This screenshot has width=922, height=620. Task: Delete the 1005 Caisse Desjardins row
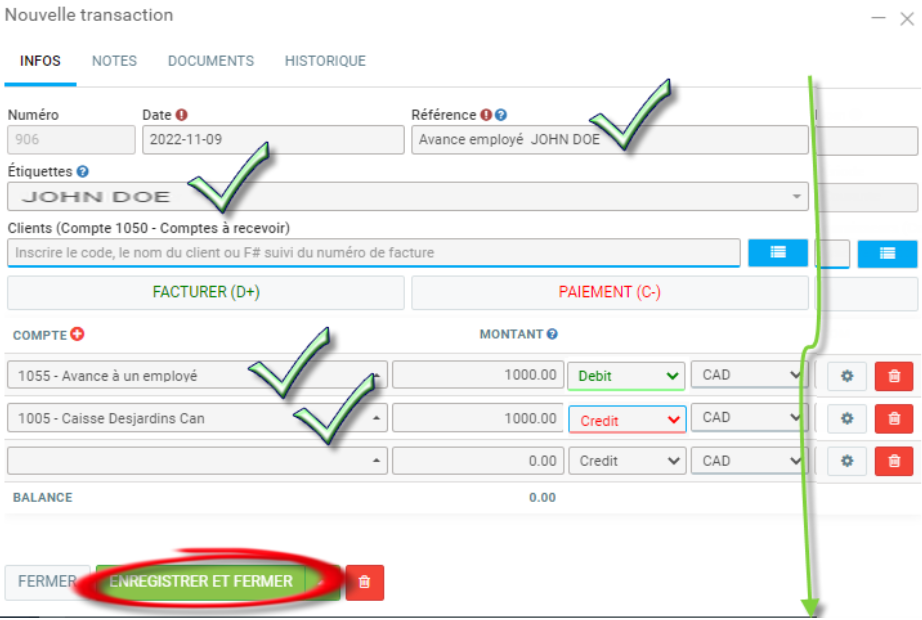click(x=893, y=418)
